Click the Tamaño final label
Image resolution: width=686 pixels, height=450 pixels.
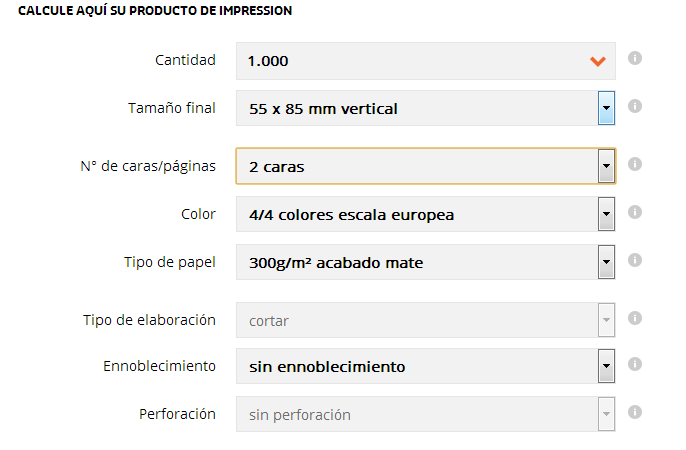click(172, 108)
